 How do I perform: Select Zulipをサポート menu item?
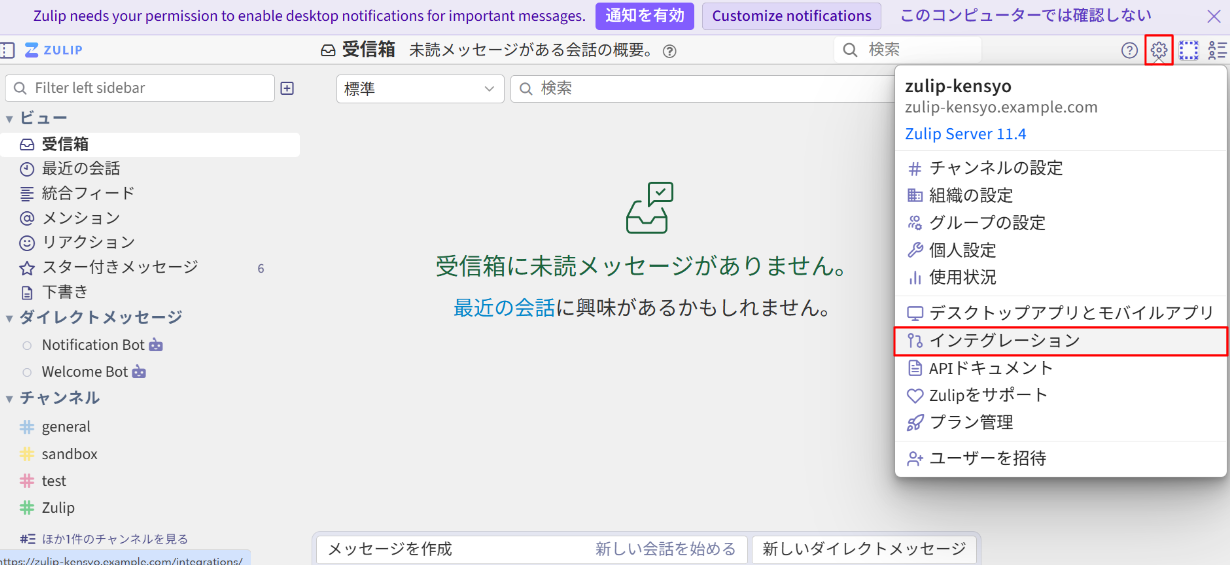[x=1061, y=395]
